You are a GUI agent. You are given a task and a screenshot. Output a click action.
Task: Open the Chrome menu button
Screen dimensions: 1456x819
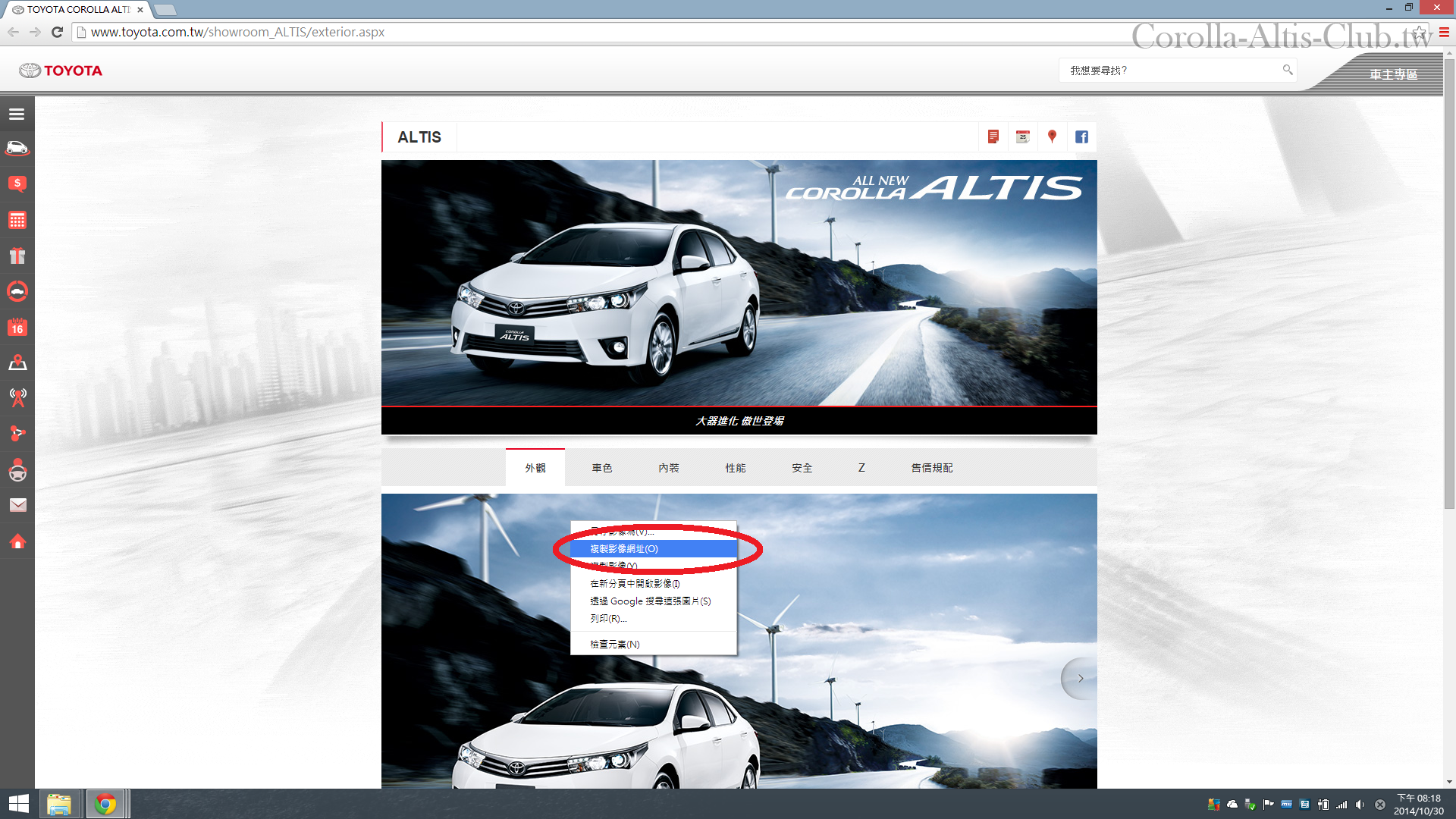(1444, 32)
